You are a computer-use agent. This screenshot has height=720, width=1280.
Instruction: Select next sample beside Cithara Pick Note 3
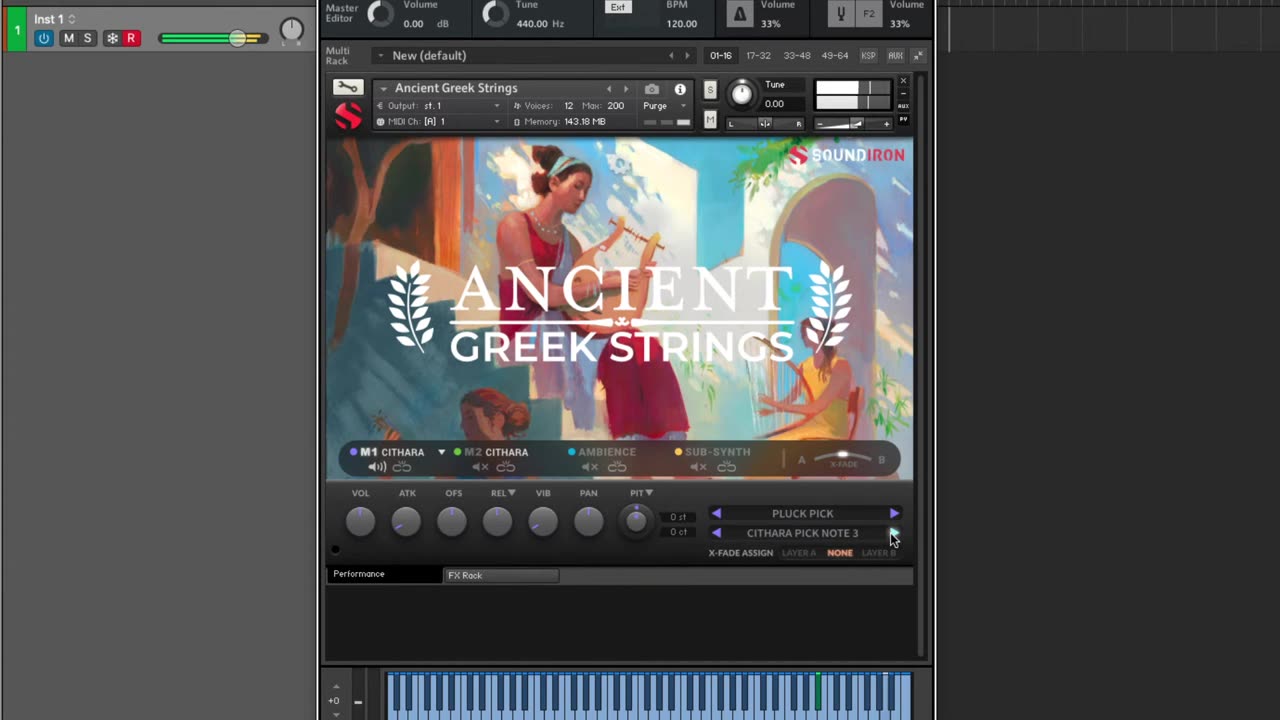(x=894, y=533)
